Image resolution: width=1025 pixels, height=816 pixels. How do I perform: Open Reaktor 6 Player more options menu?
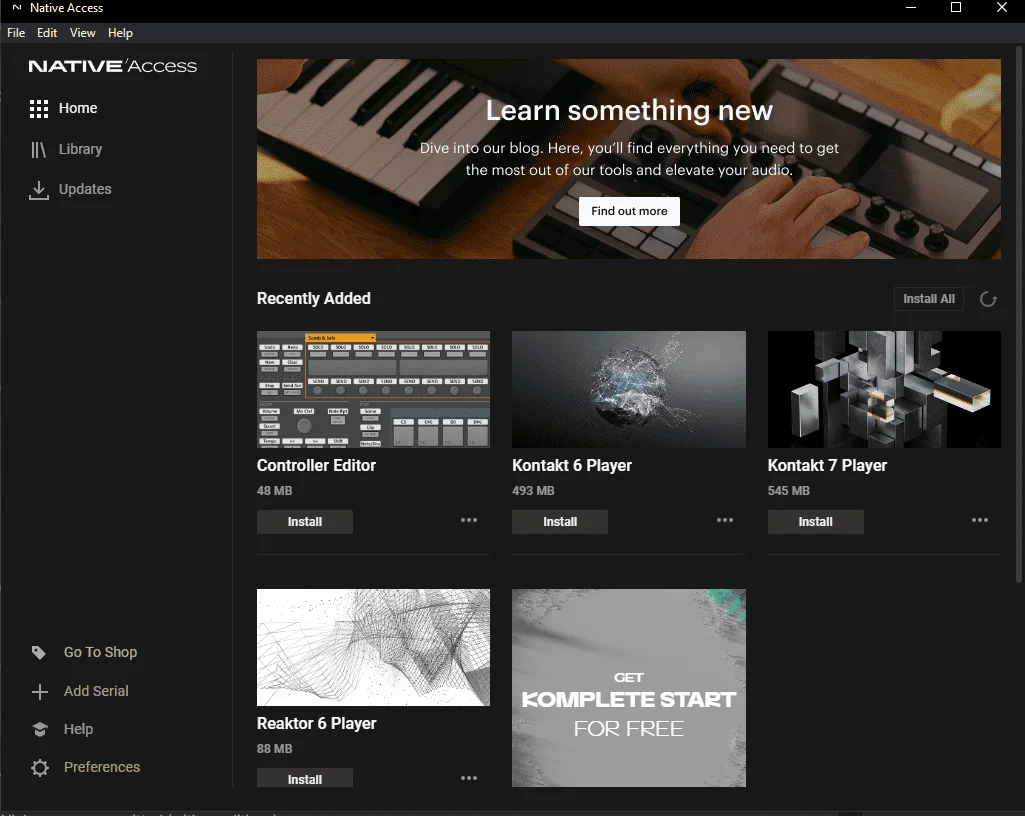tap(469, 778)
